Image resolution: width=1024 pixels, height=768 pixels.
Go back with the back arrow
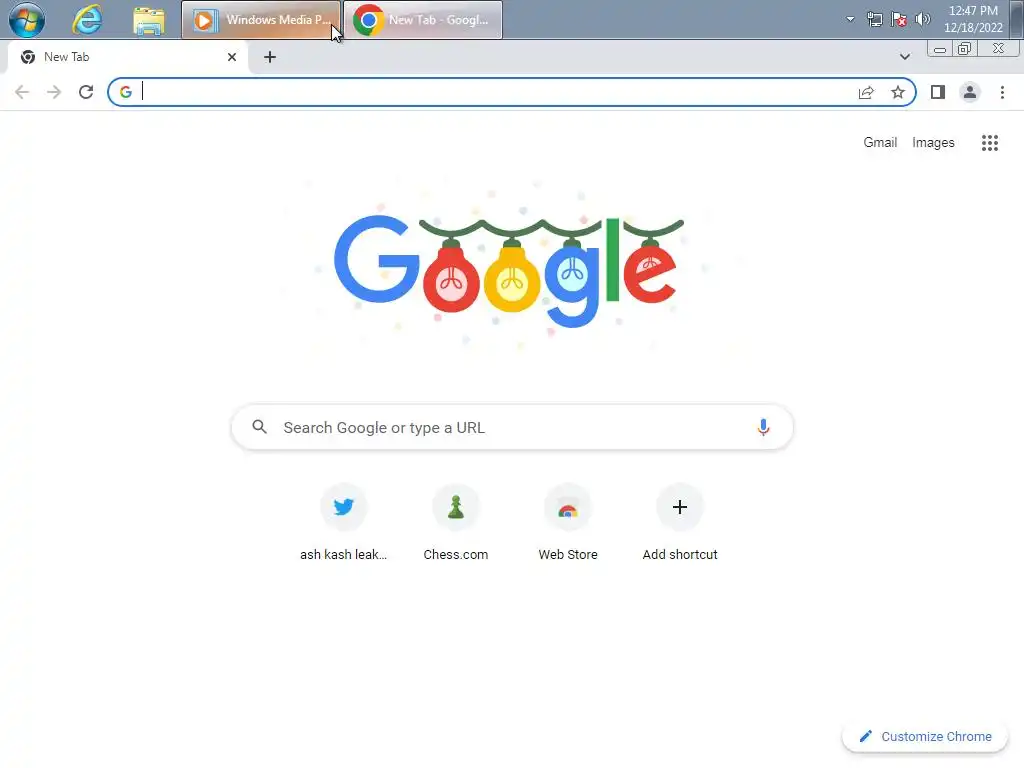click(22, 92)
